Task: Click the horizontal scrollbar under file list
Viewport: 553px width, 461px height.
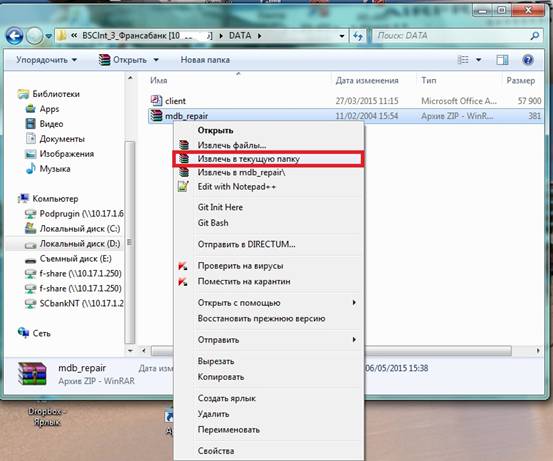Action: tap(438, 351)
